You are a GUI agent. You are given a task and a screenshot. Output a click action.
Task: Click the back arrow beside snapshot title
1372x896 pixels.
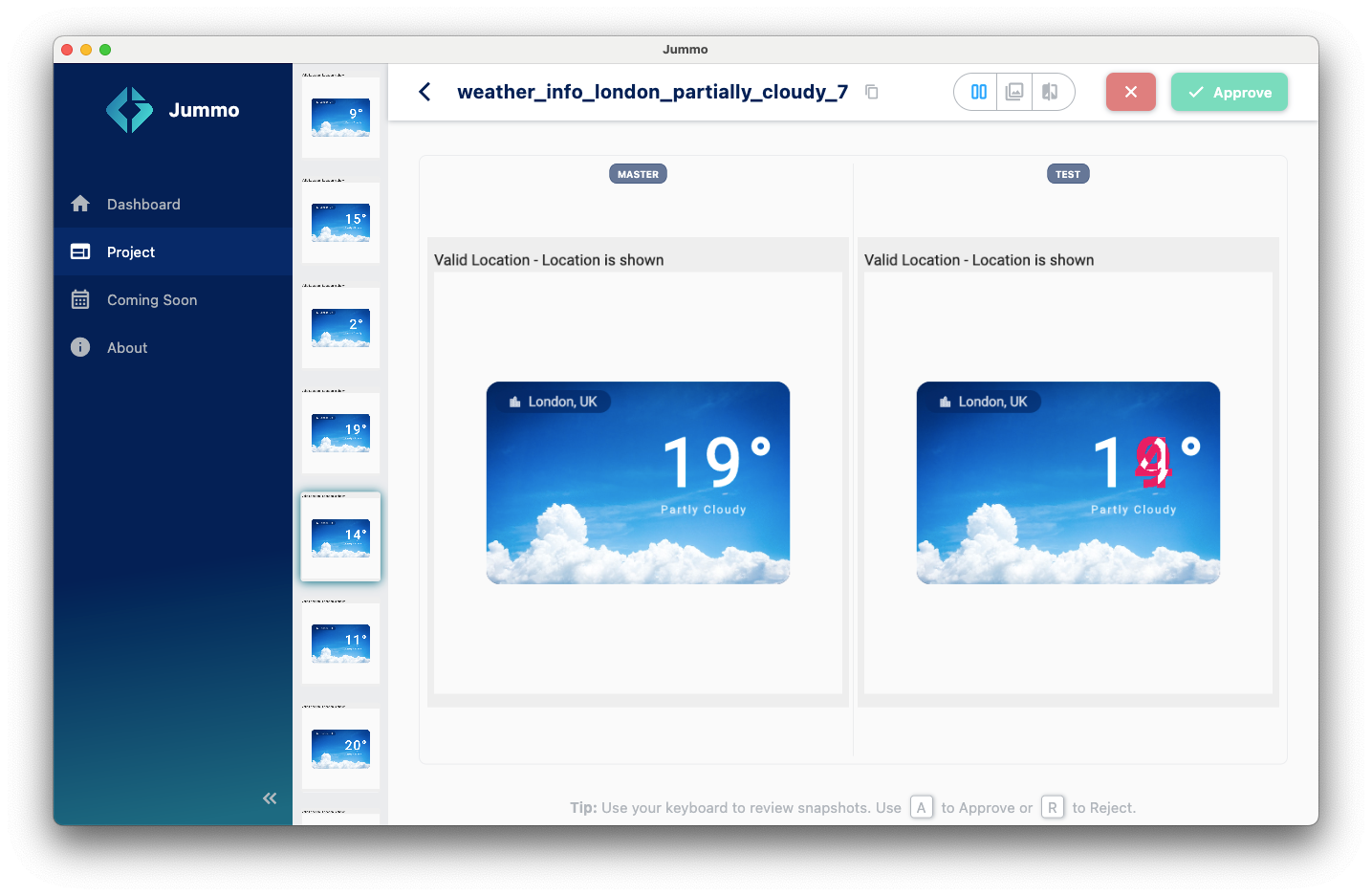[x=425, y=92]
